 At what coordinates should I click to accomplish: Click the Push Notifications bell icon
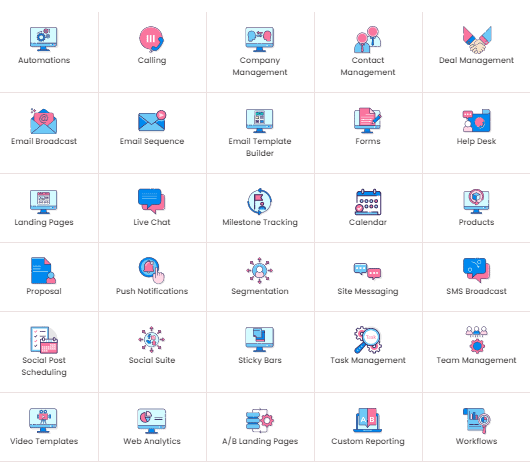[151, 270]
